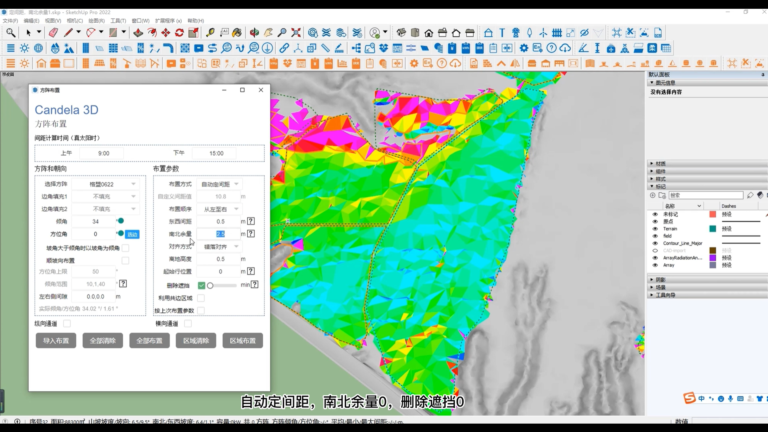Click the Terrain tag teal color swatch
This screenshot has height=432, width=768.
point(713,229)
